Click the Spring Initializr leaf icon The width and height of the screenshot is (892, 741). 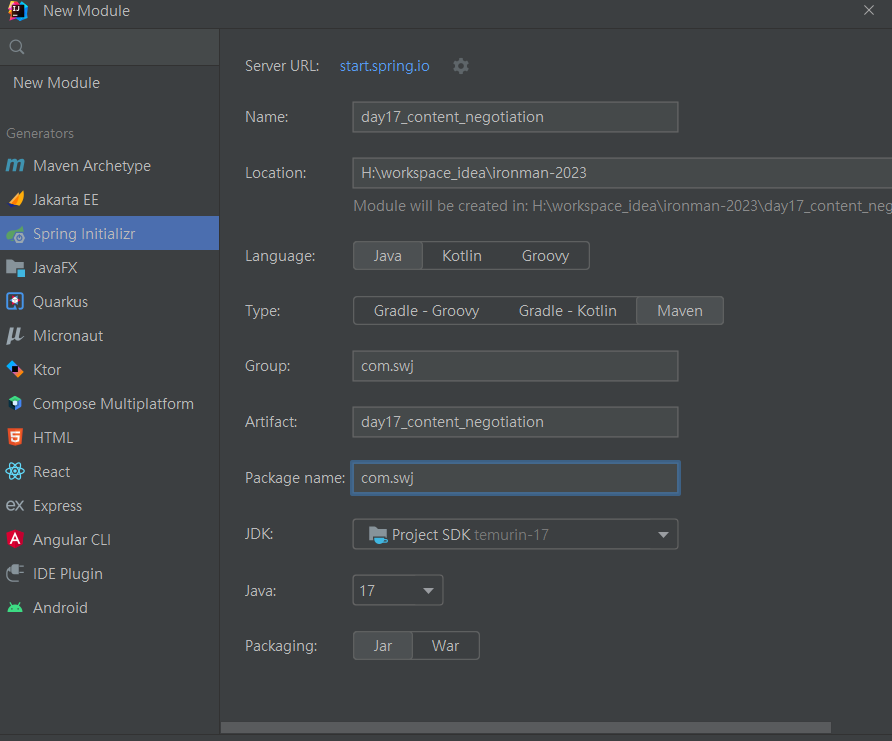(15, 234)
